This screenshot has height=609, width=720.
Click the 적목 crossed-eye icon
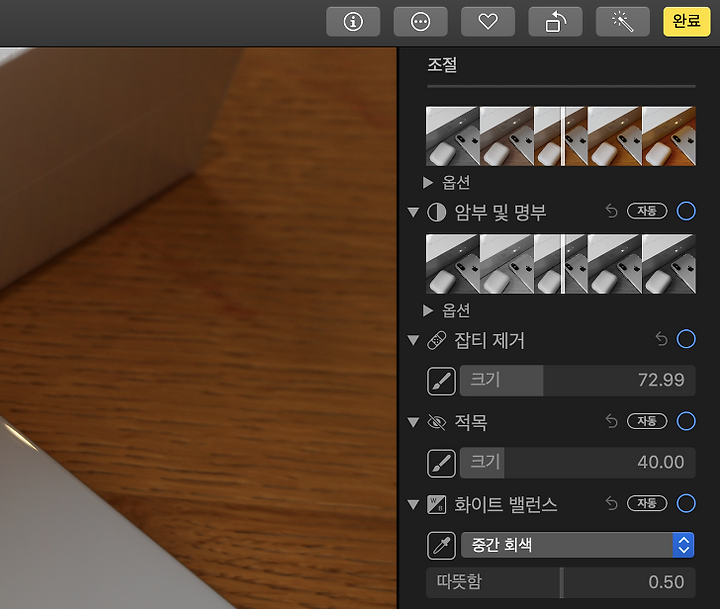pos(436,422)
